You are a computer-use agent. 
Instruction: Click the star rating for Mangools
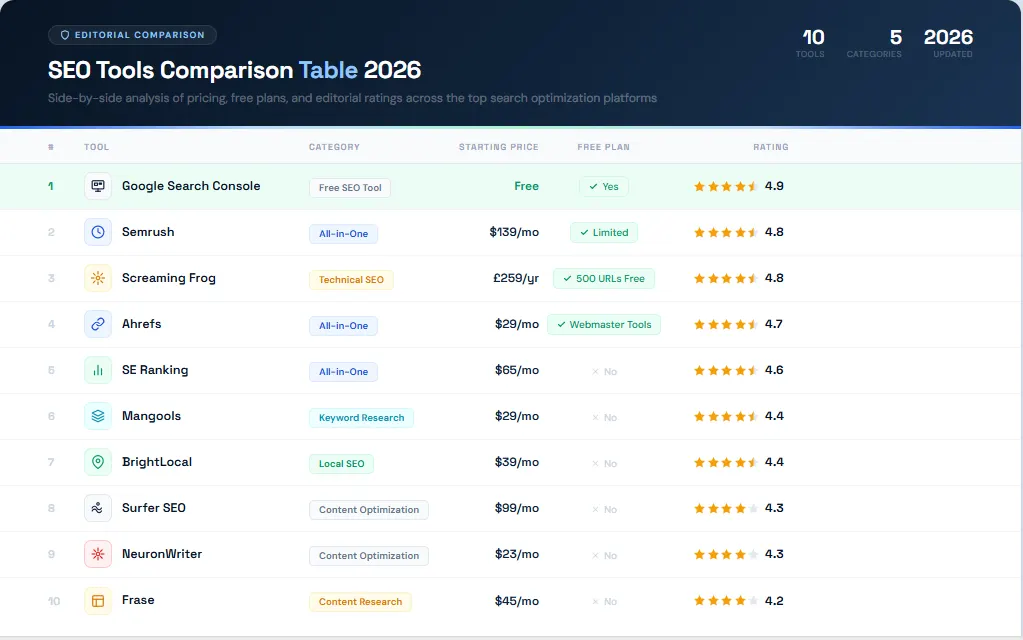click(725, 416)
